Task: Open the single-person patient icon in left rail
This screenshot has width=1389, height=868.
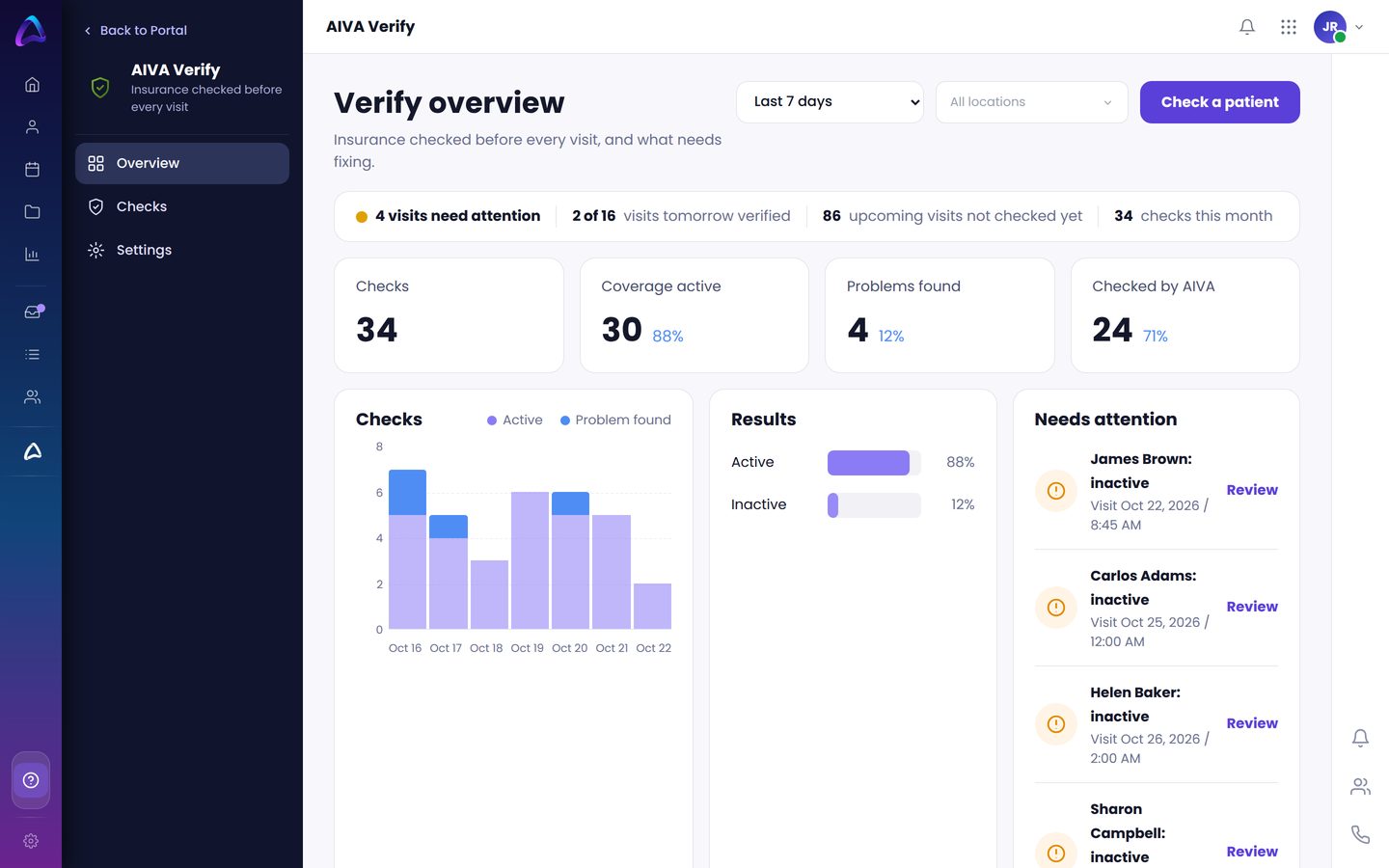Action: click(32, 127)
